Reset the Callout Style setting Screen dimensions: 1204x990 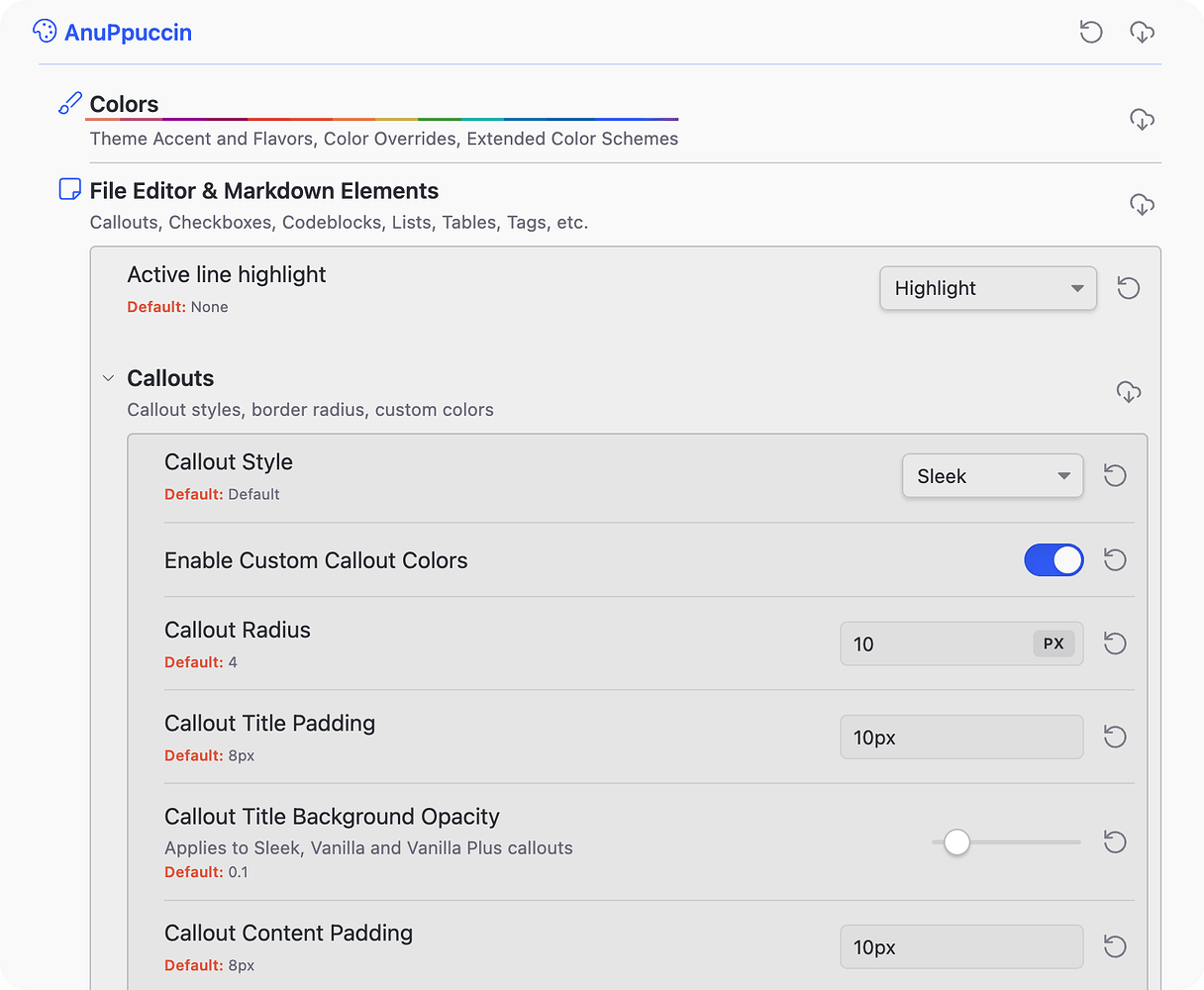pos(1115,475)
